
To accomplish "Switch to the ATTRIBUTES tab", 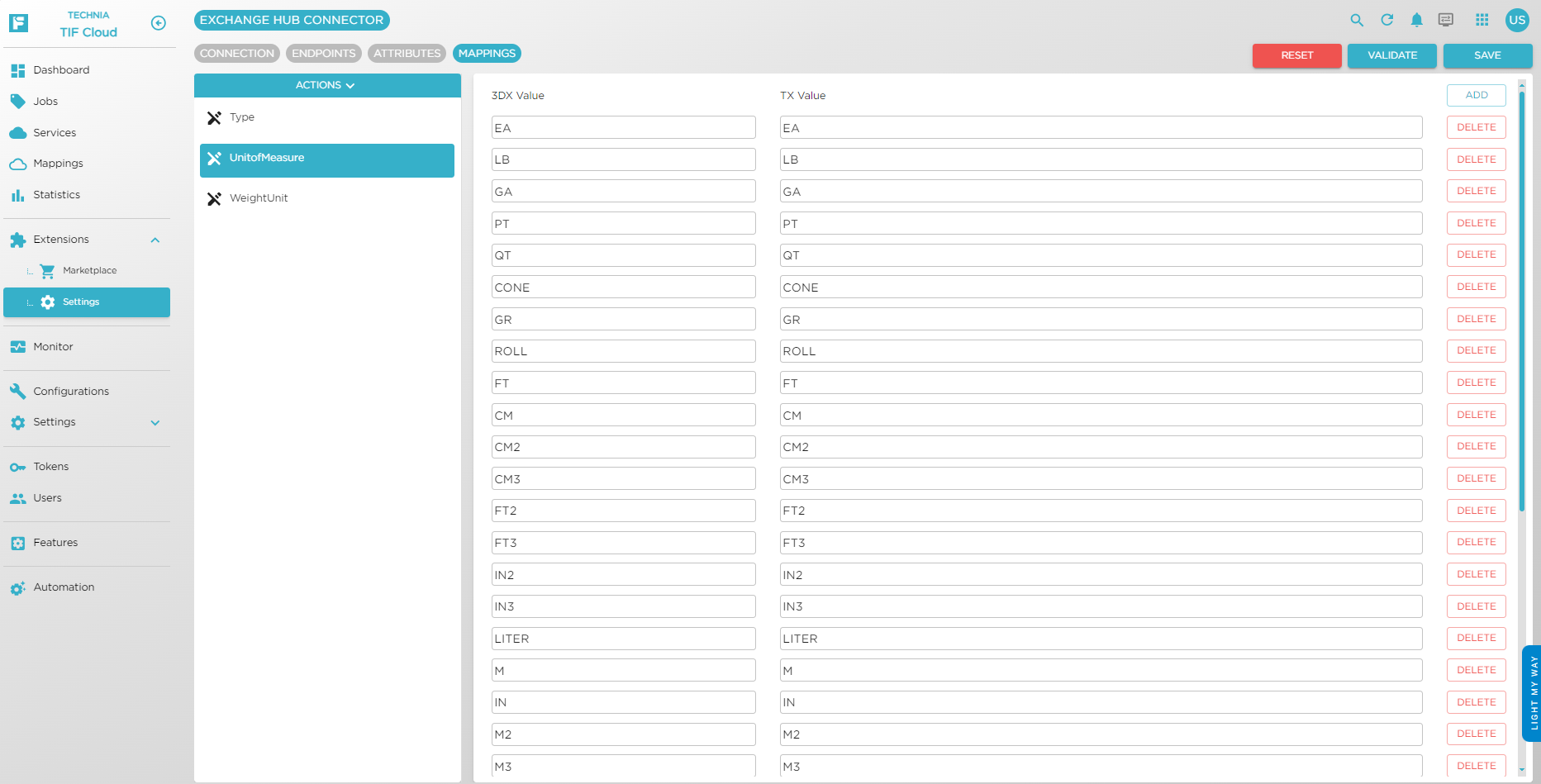I will click(407, 54).
